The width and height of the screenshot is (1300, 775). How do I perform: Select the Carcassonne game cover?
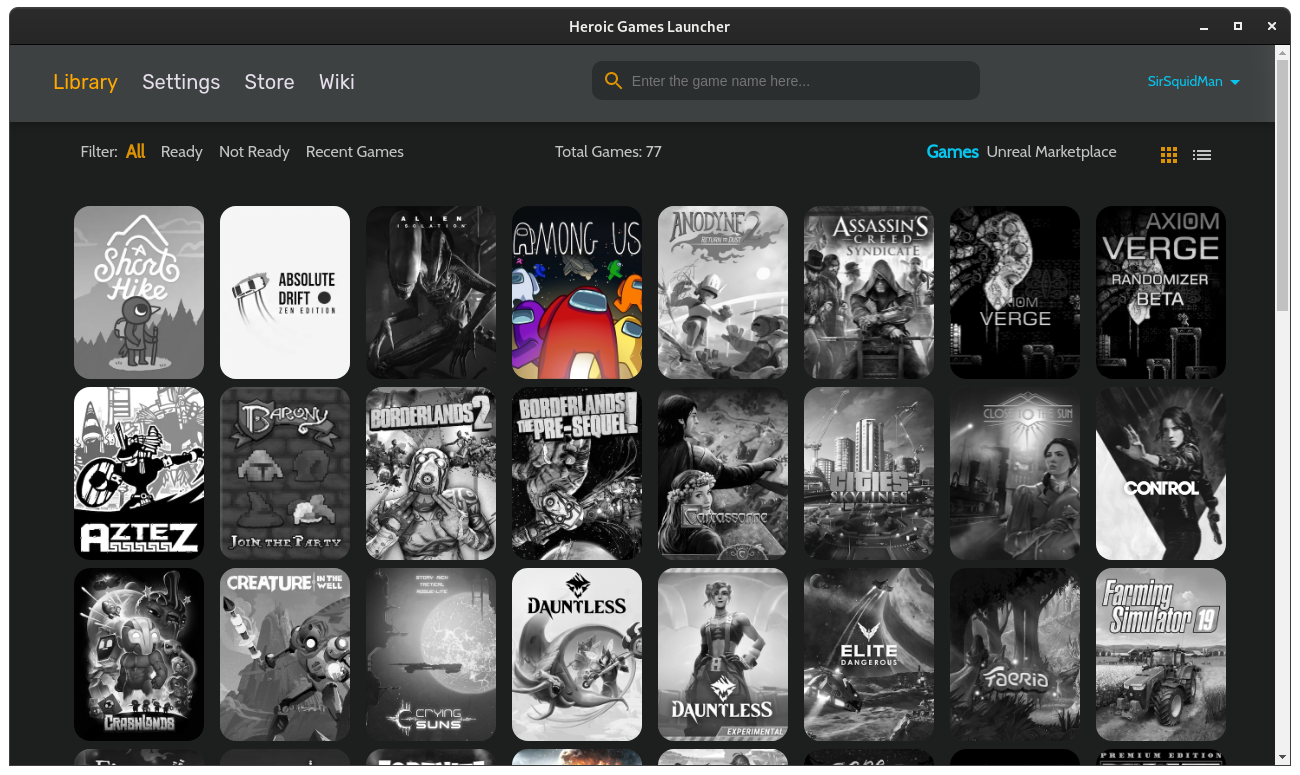point(723,473)
